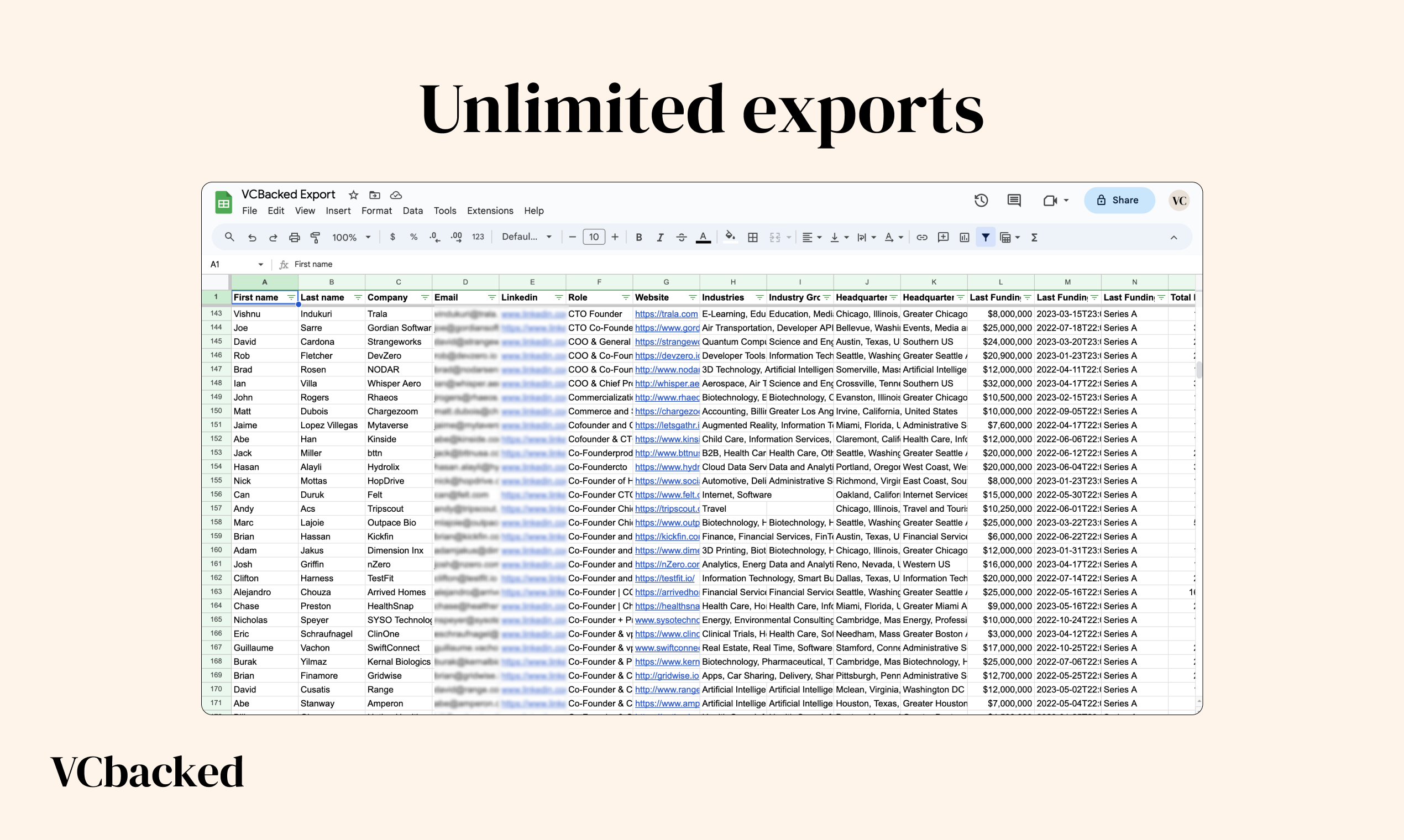Start a meeting with the camera icon

(1050, 201)
